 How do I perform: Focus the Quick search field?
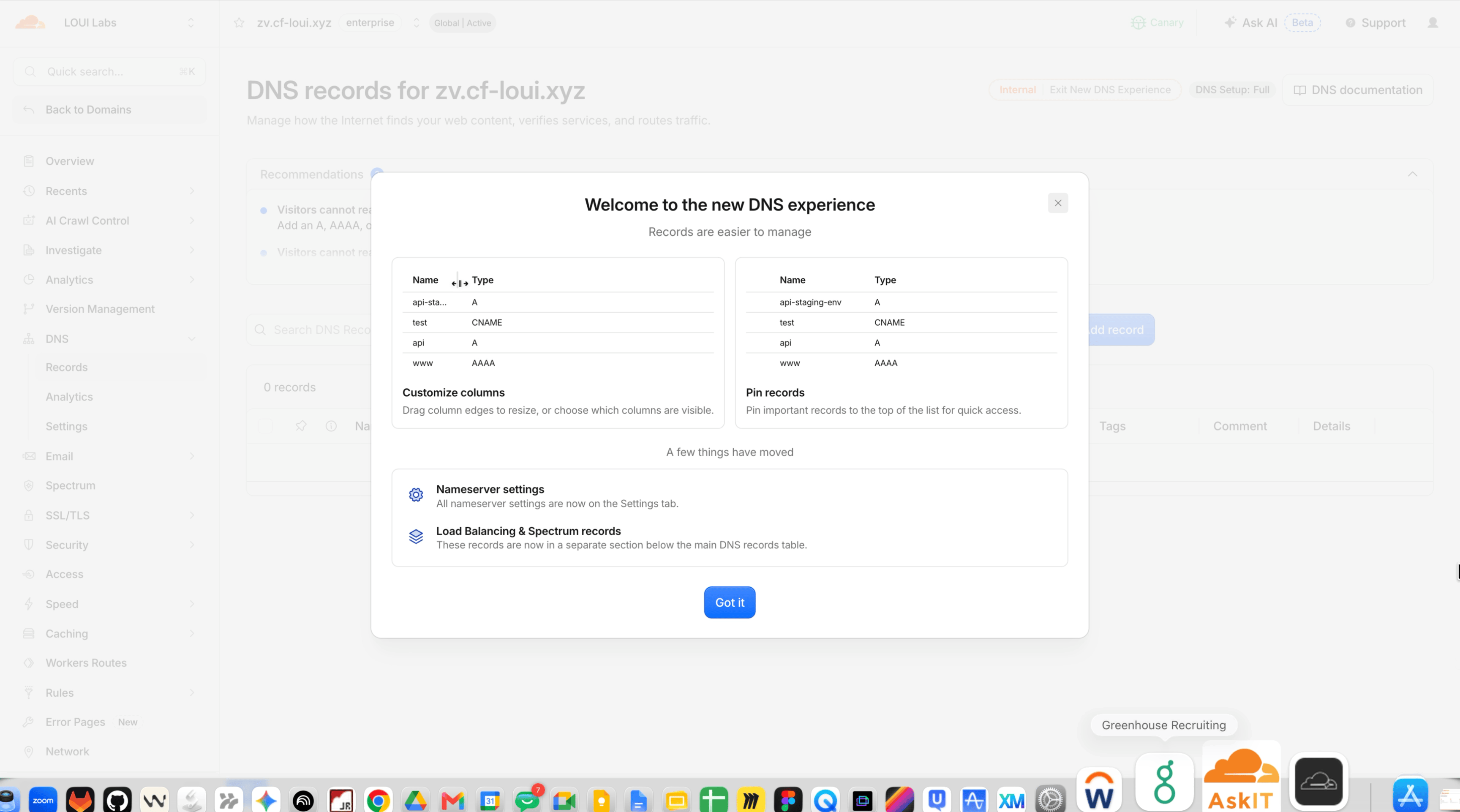109,71
